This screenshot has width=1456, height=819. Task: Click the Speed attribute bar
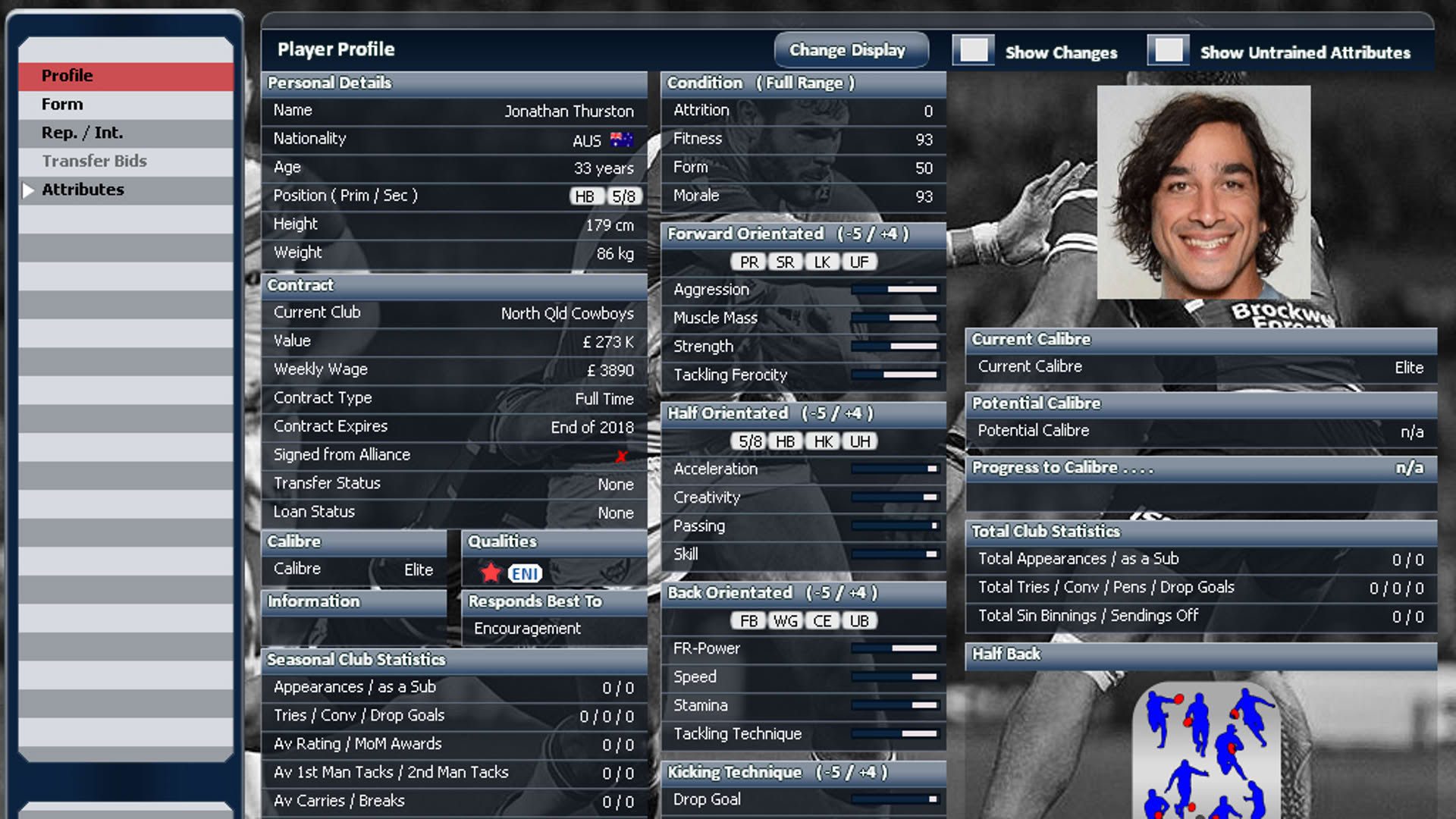click(894, 676)
